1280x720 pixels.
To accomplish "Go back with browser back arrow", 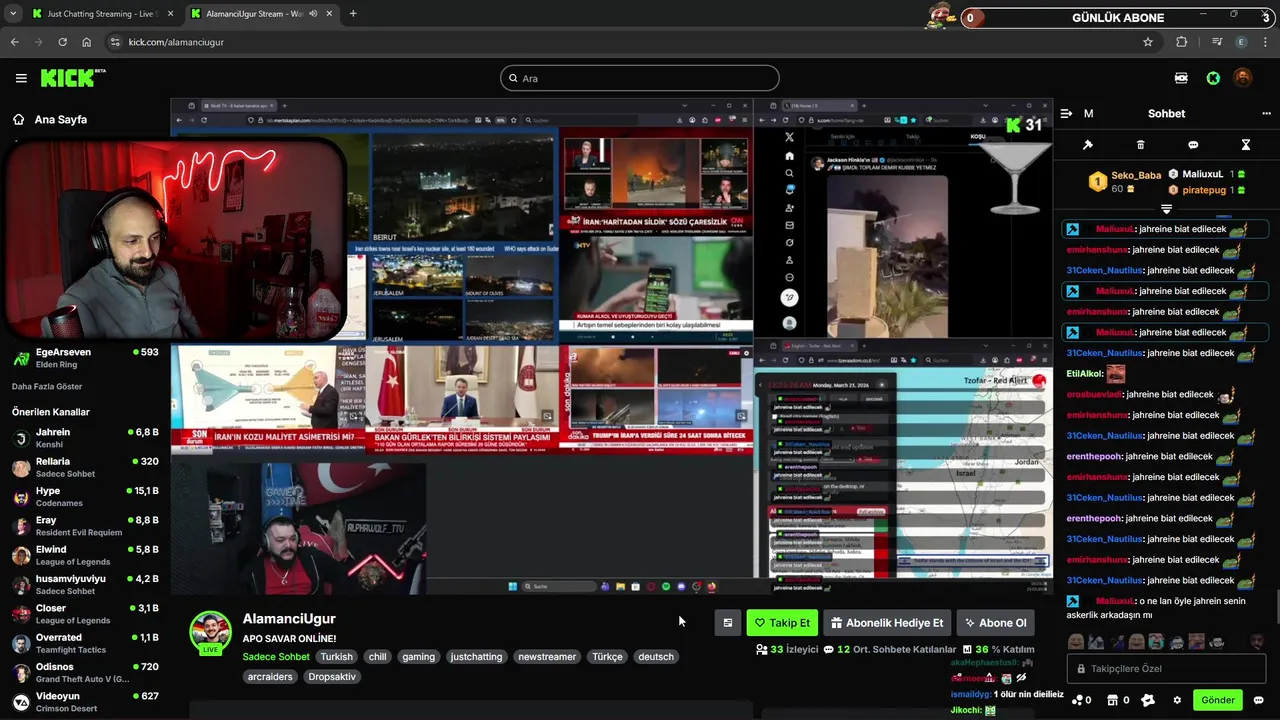I will pos(14,42).
